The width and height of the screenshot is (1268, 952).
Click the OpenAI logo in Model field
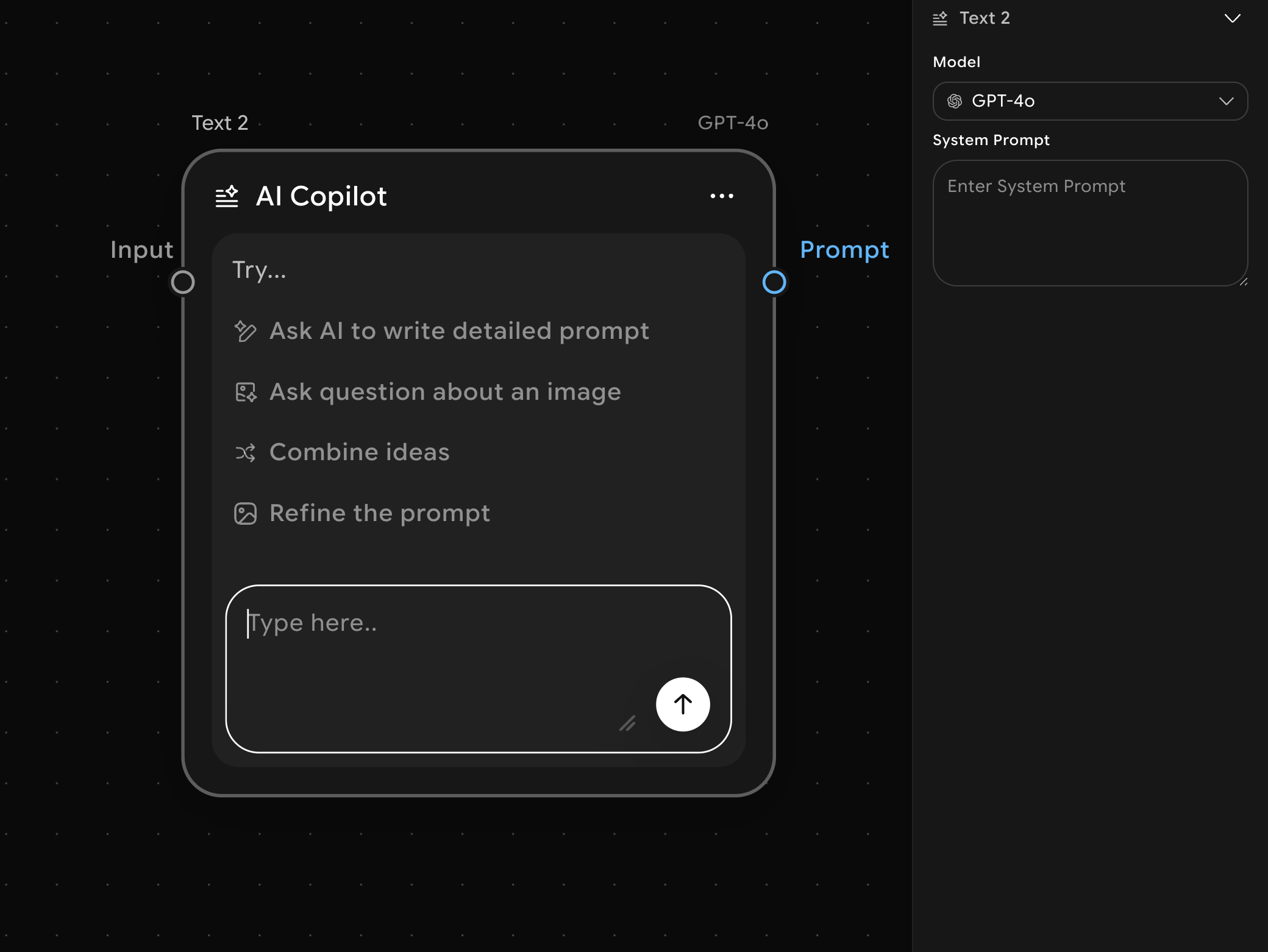955,101
